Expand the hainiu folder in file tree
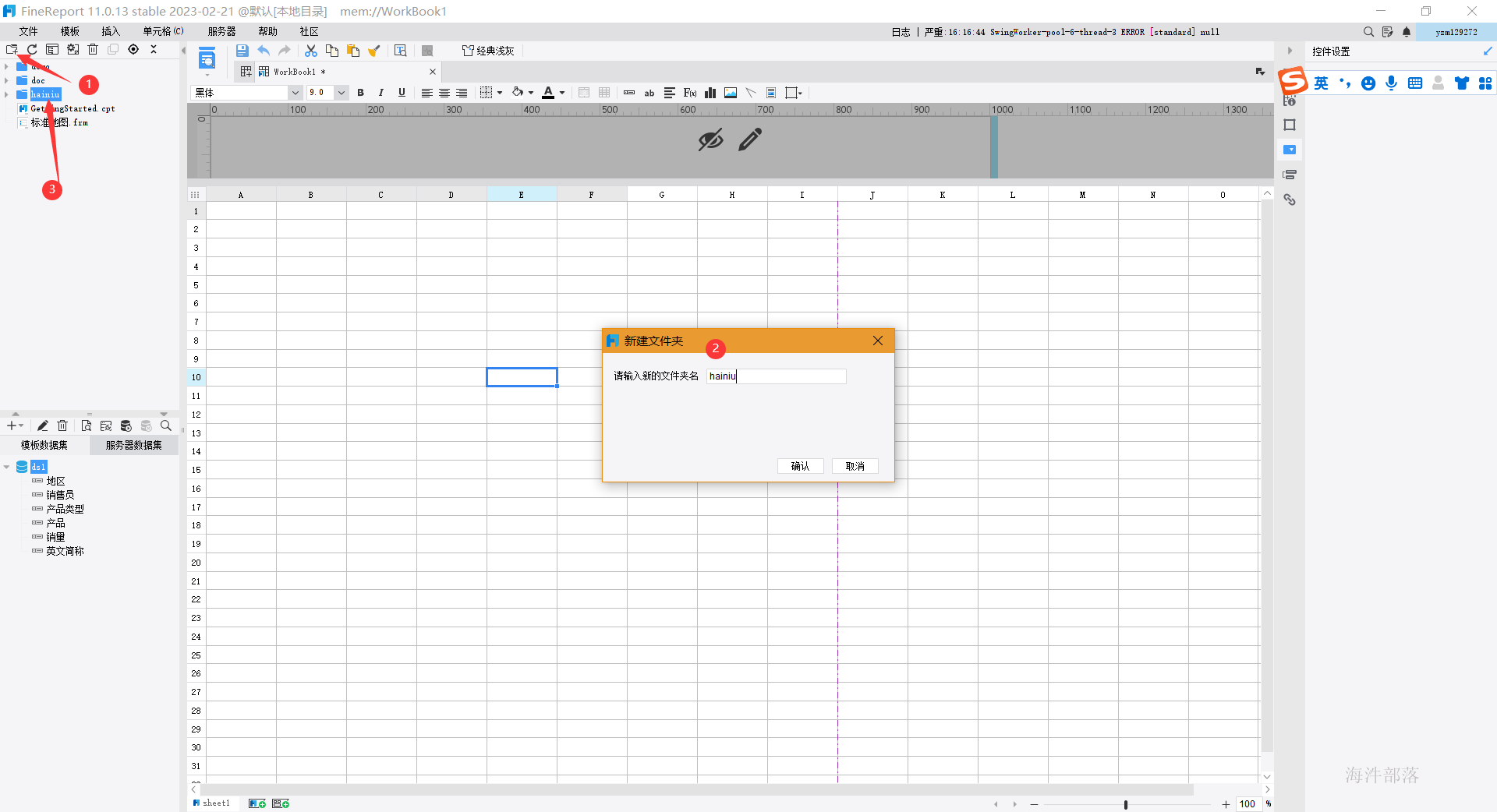 coord(6,94)
